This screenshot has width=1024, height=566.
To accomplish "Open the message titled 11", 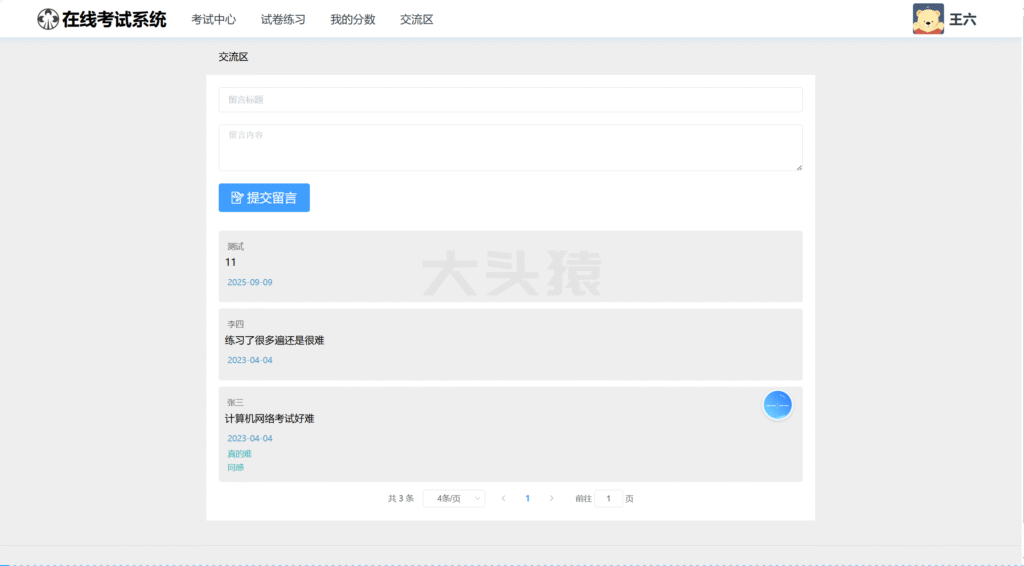I will [231, 262].
